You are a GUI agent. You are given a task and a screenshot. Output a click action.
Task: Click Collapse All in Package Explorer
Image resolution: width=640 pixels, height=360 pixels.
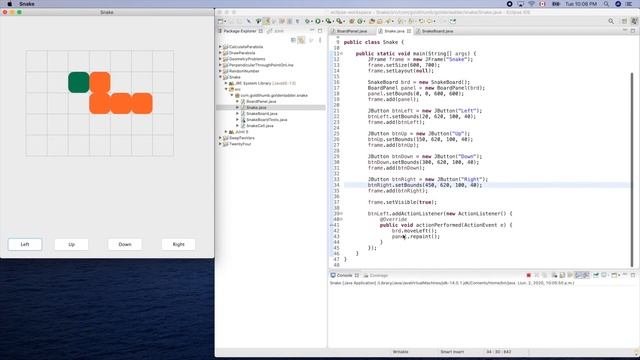293,40
